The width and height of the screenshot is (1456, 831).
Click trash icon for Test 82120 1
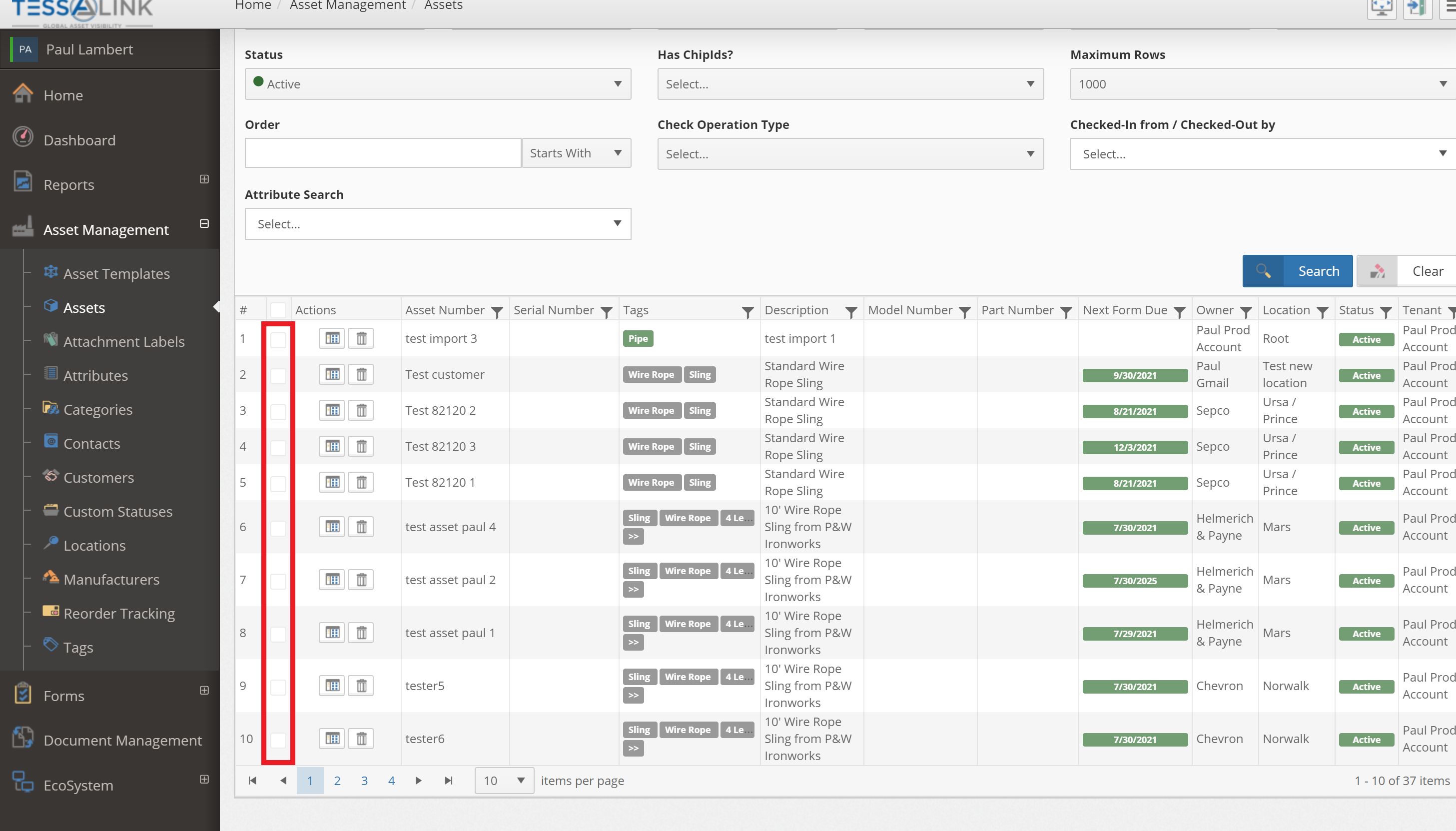click(361, 482)
